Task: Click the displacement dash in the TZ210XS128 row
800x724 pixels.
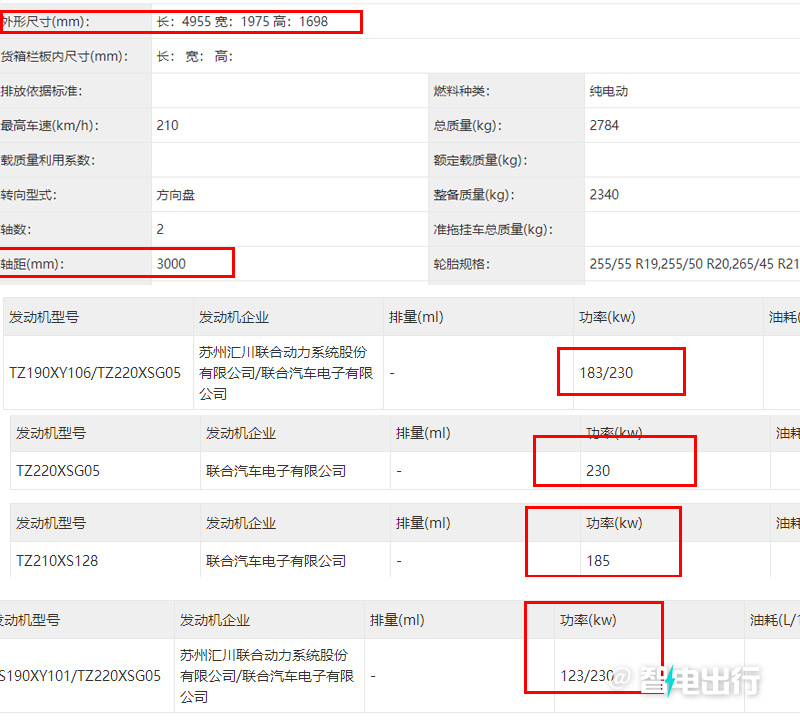Action: (399, 561)
